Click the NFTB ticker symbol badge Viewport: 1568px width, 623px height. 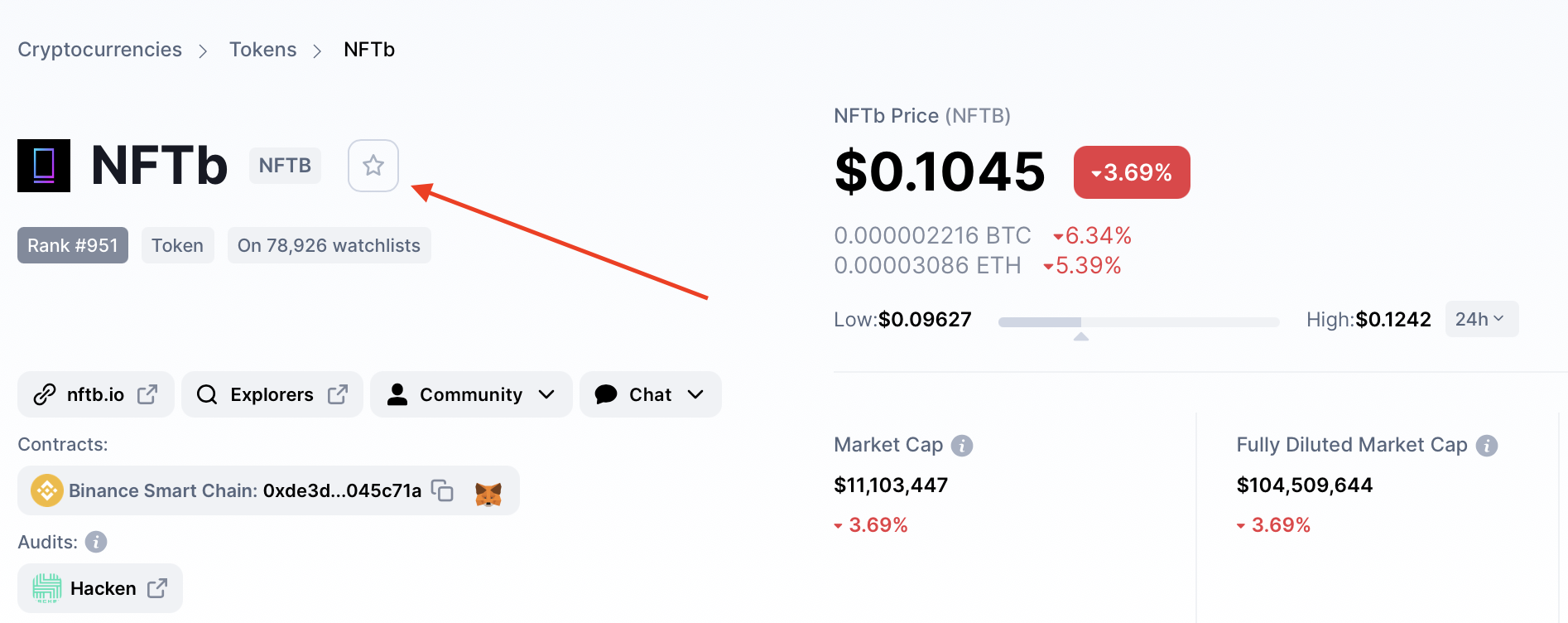(x=285, y=166)
